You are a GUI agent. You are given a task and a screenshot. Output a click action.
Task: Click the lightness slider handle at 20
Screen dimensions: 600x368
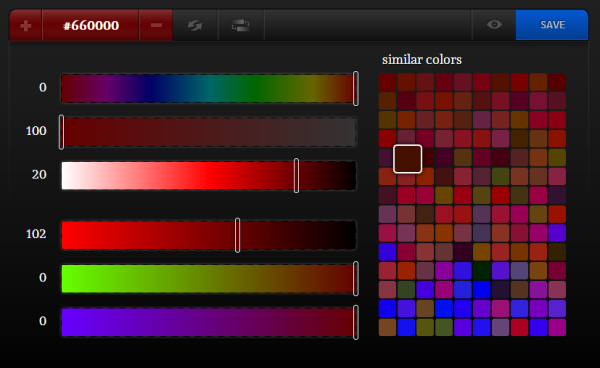[x=297, y=176]
